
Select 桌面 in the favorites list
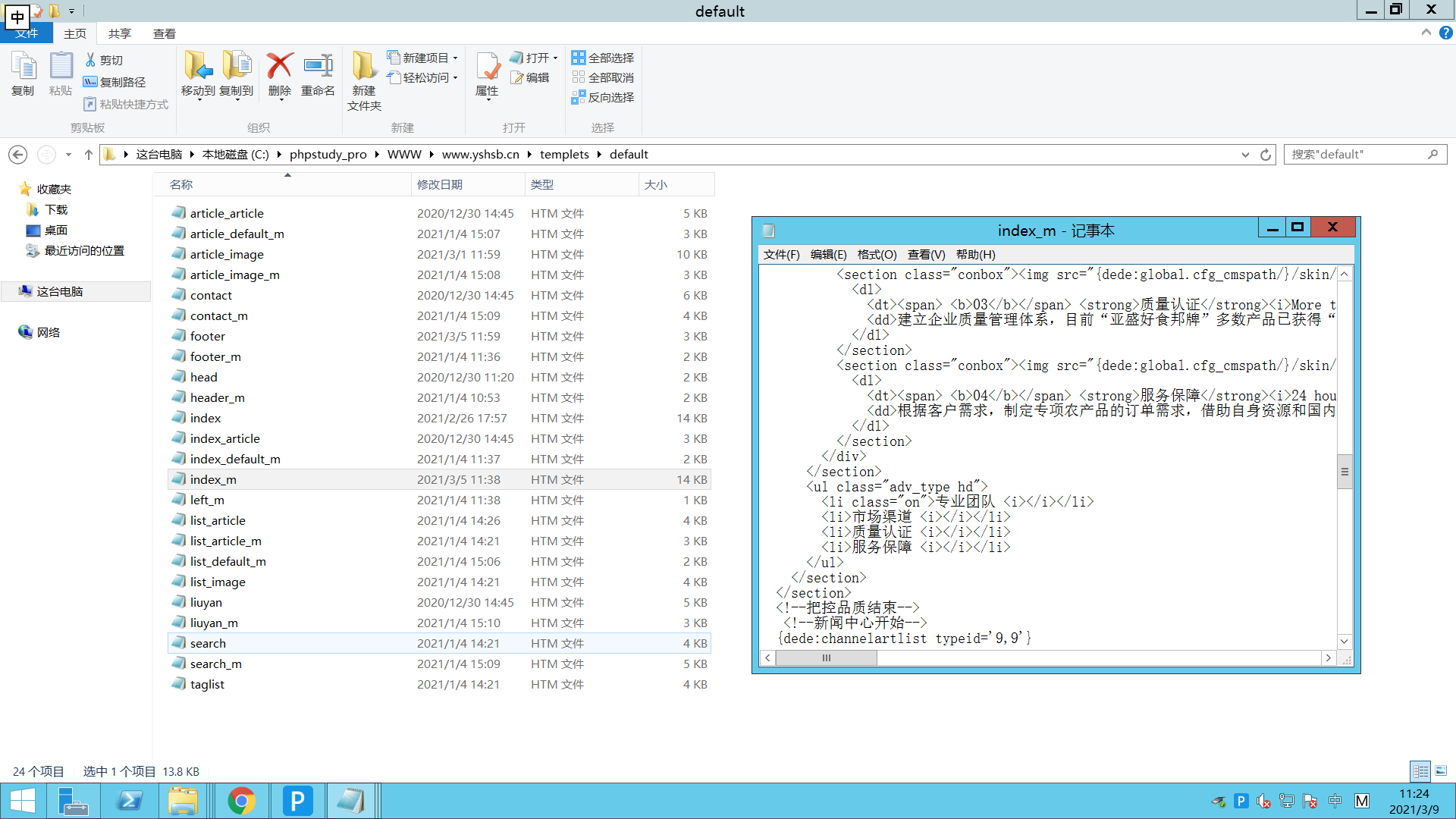56,230
